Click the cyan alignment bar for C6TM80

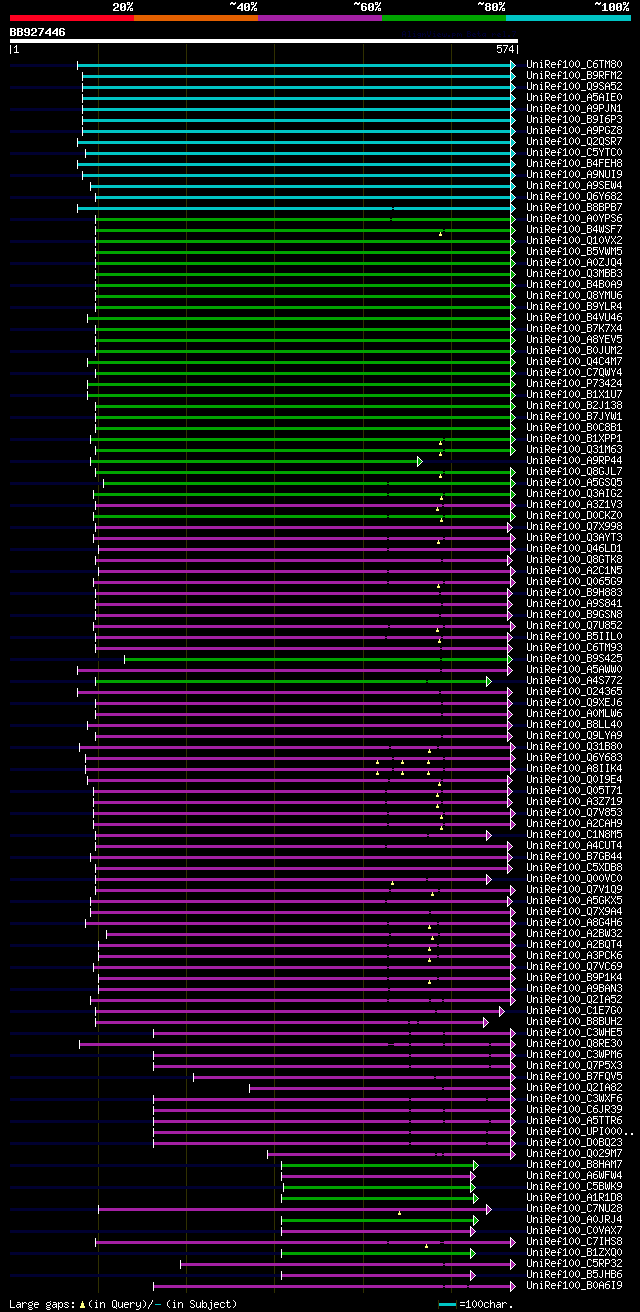point(297,65)
